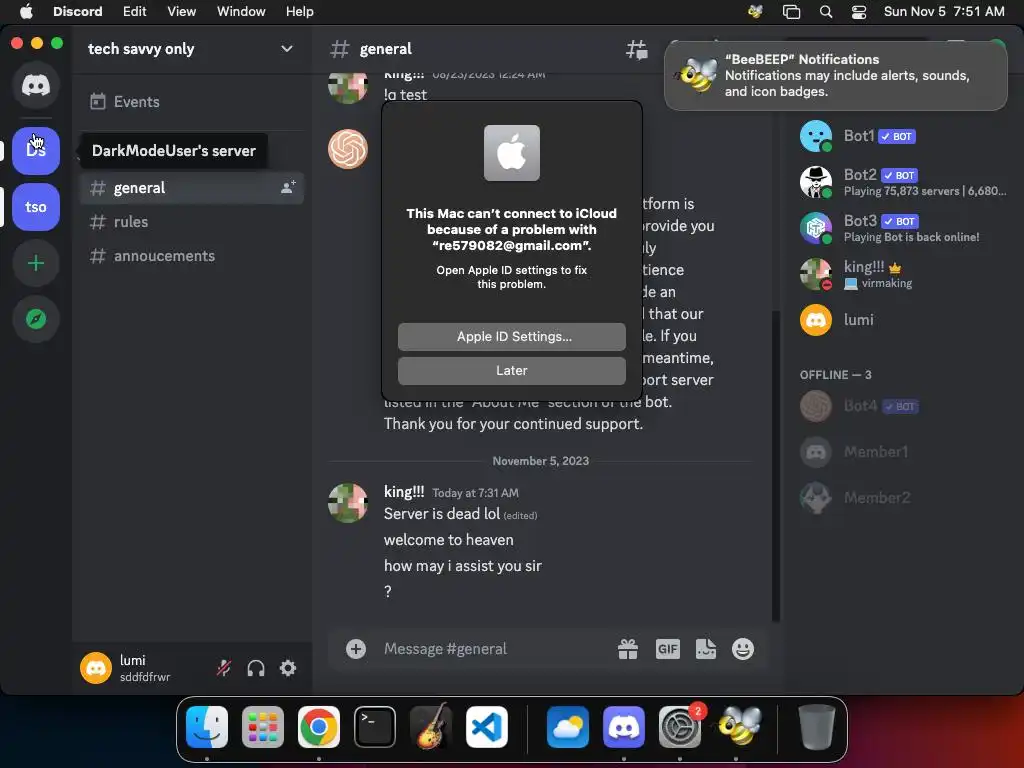1024x768 pixels.
Task: Open Trash in the Dock
Action: coord(816,727)
